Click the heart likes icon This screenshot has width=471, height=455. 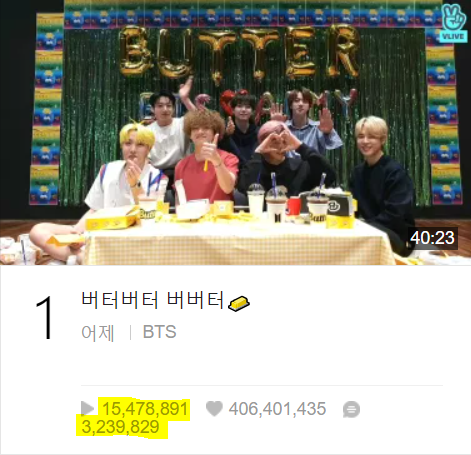coord(214,409)
